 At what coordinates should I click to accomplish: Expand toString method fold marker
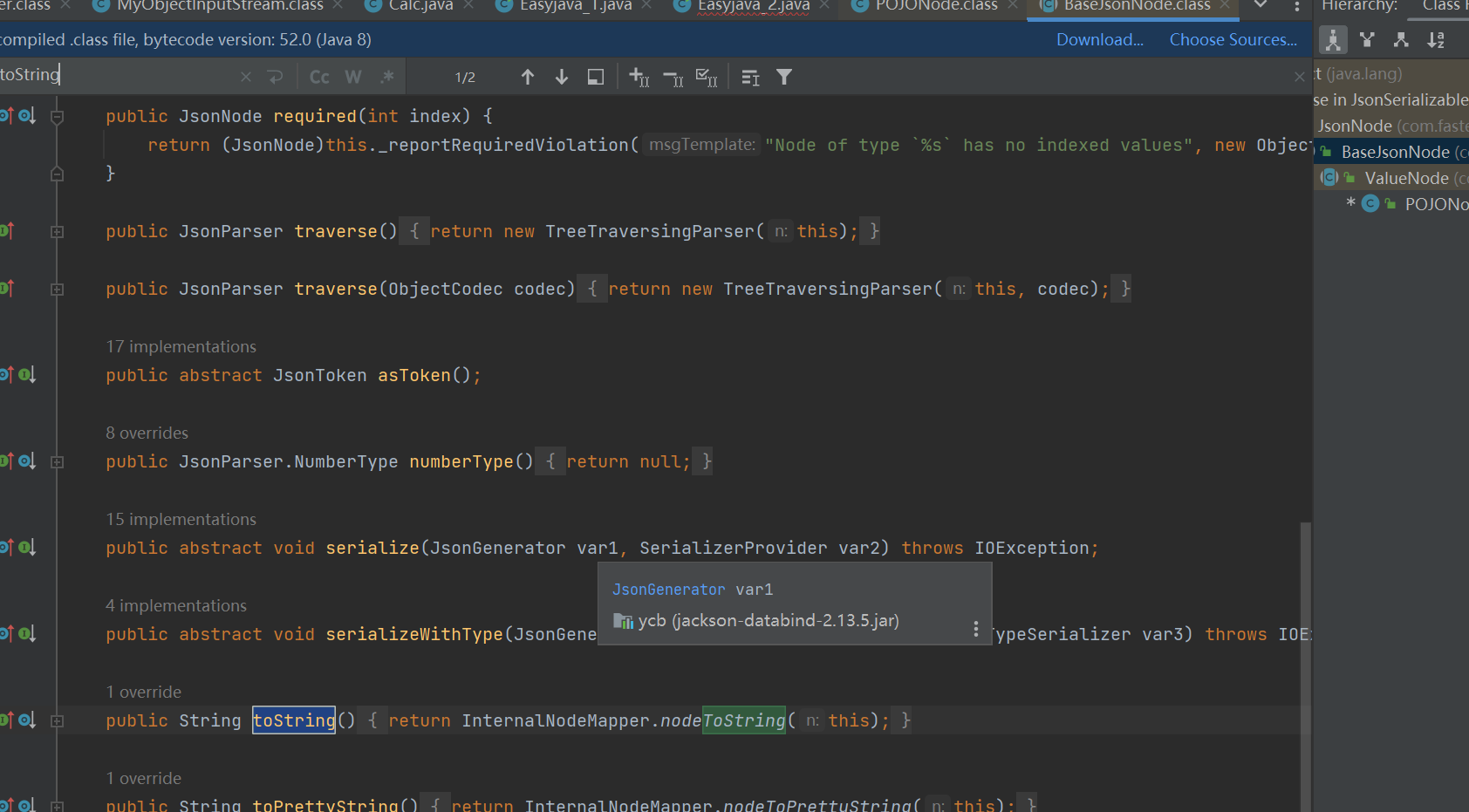(x=57, y=720)
